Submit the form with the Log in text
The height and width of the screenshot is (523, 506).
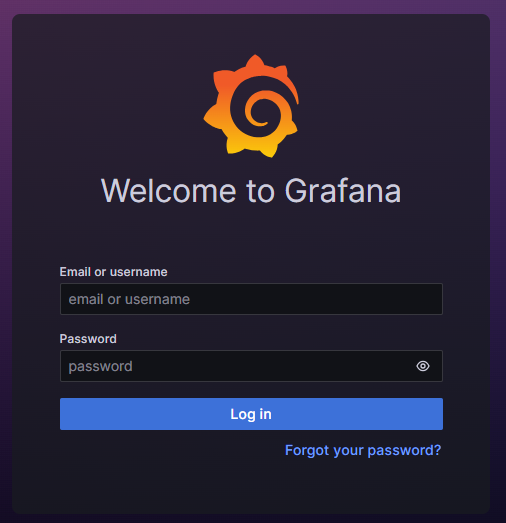tap(251, 414)
